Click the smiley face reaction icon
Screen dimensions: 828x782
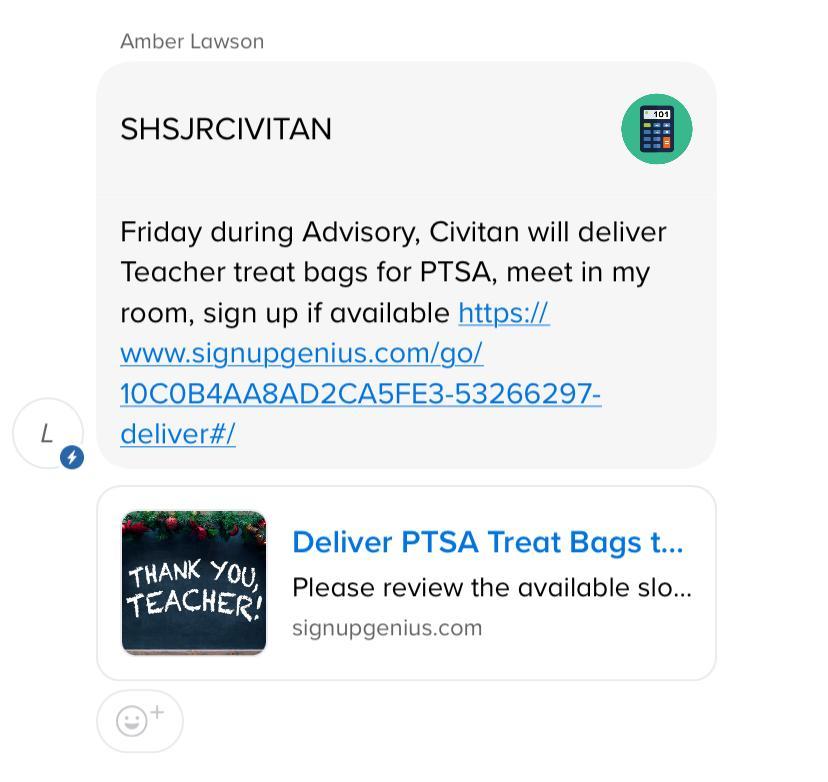click(131, 721)
